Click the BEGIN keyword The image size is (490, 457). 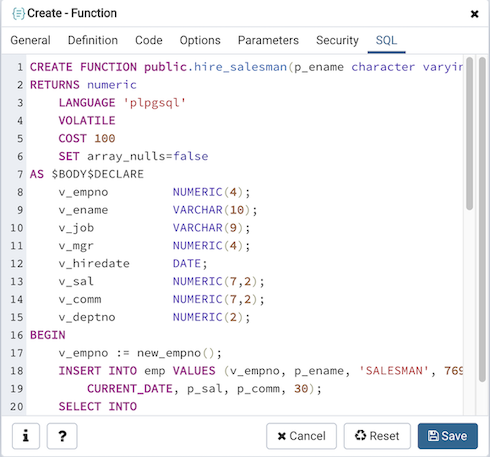48,335
